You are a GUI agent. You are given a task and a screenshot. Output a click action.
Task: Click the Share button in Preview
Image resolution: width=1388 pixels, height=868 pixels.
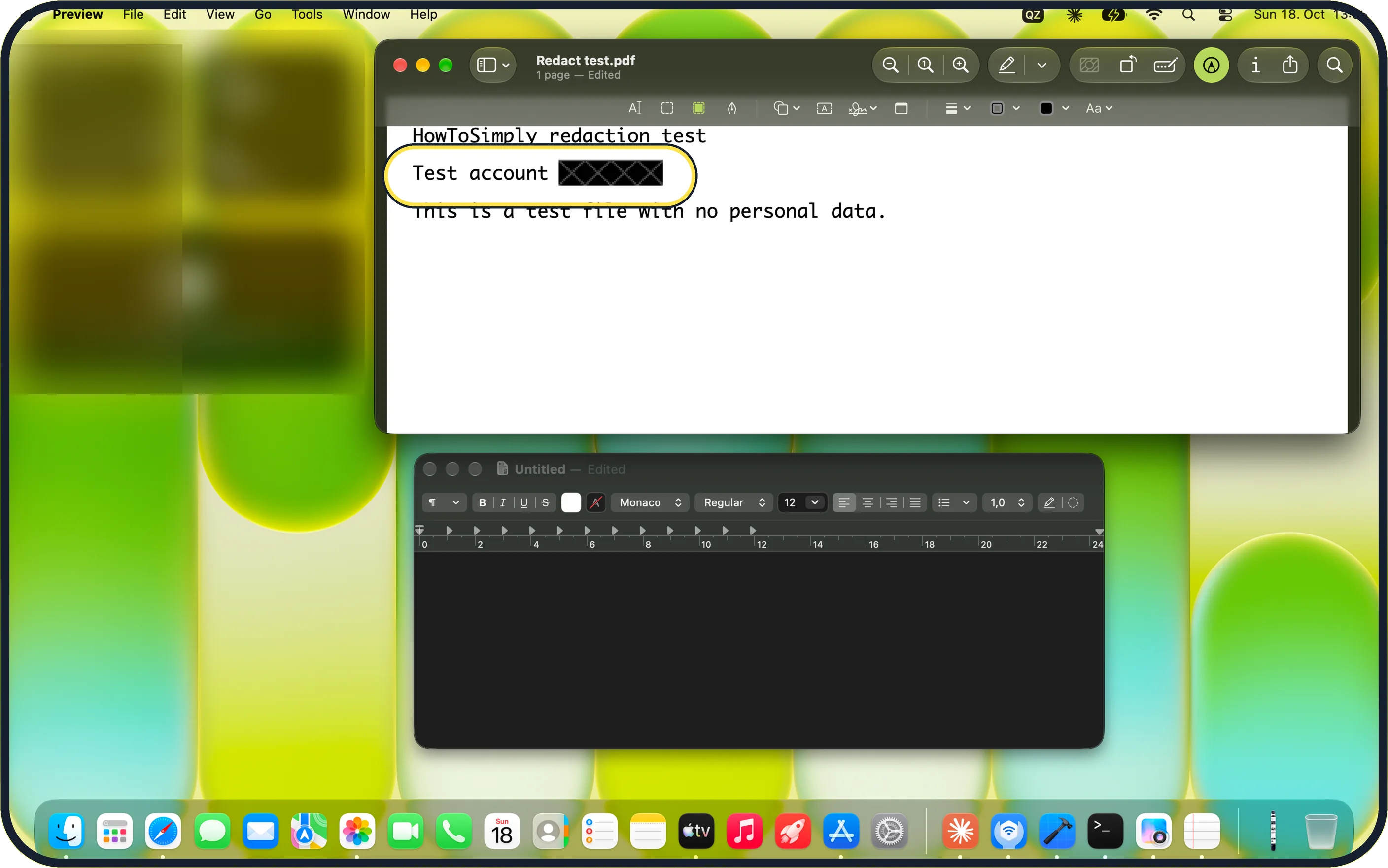point(1290,66)
